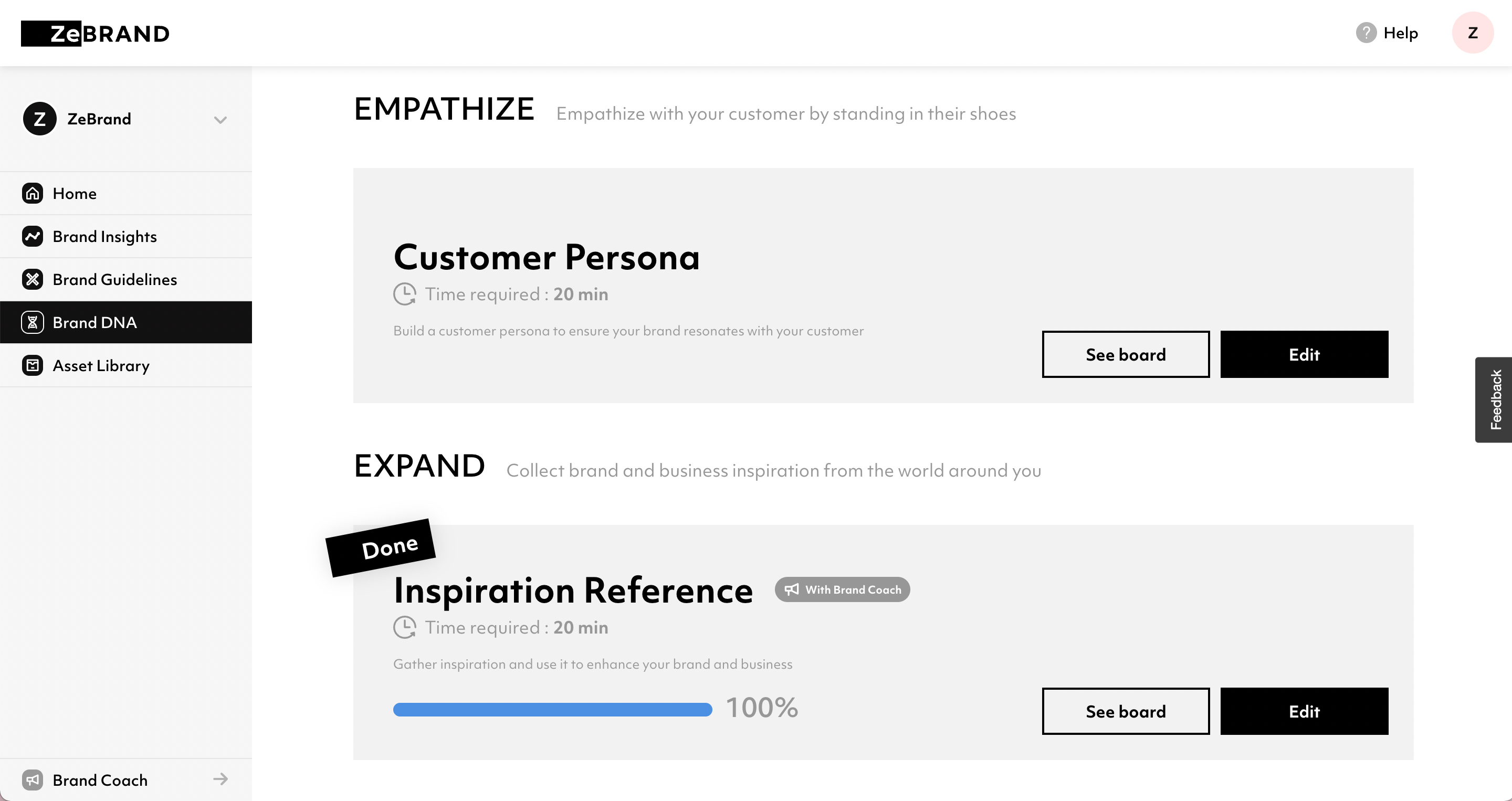The height and width of the screenshot is (801, 1512).
Task: Click the Brand DNA helix icon
Action: [33, 322]
